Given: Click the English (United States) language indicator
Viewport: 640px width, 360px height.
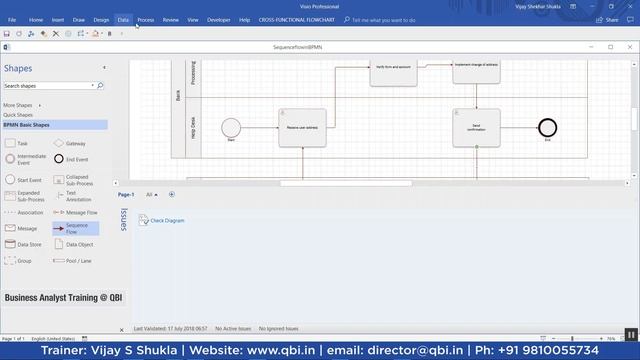Looking at the screenshot, I should pyautogui.click(x=53, y=339).
